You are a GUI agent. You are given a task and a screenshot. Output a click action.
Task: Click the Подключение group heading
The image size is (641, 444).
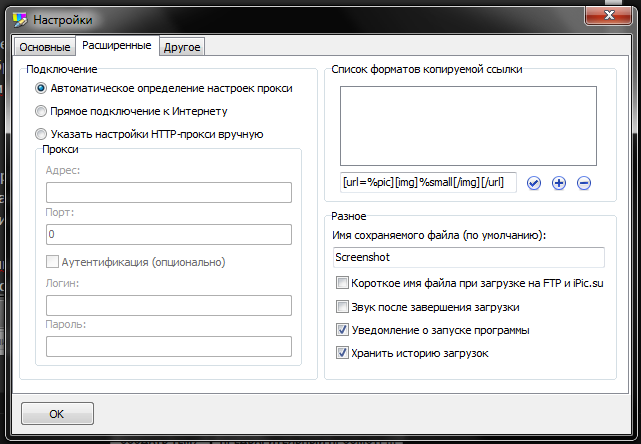62,70
